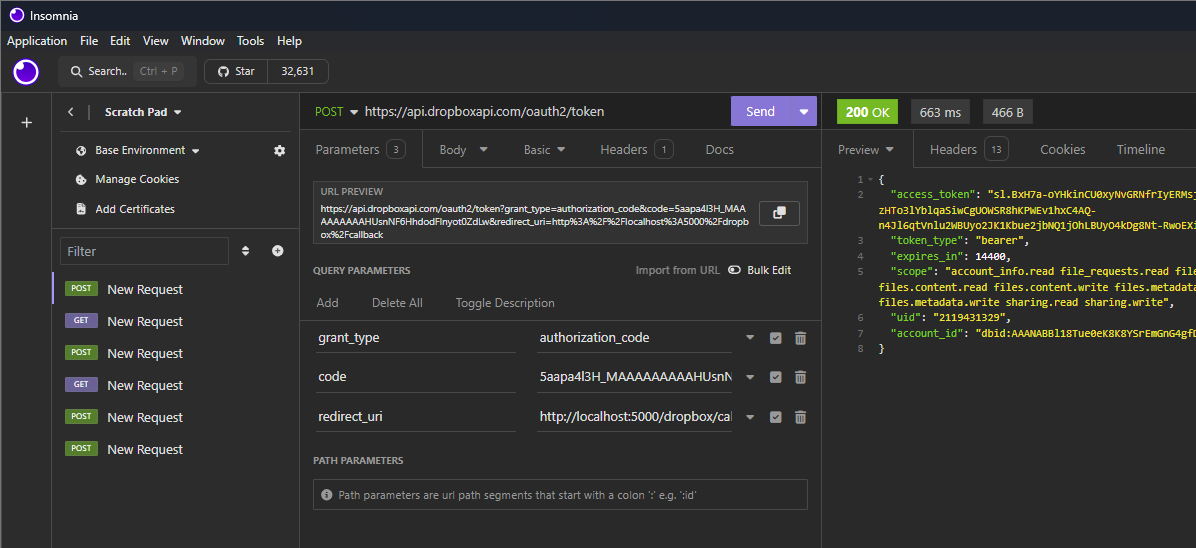Screen dimensions: 1196x548
Task: Click the add request plus circle icon
Action: point(278,251)
